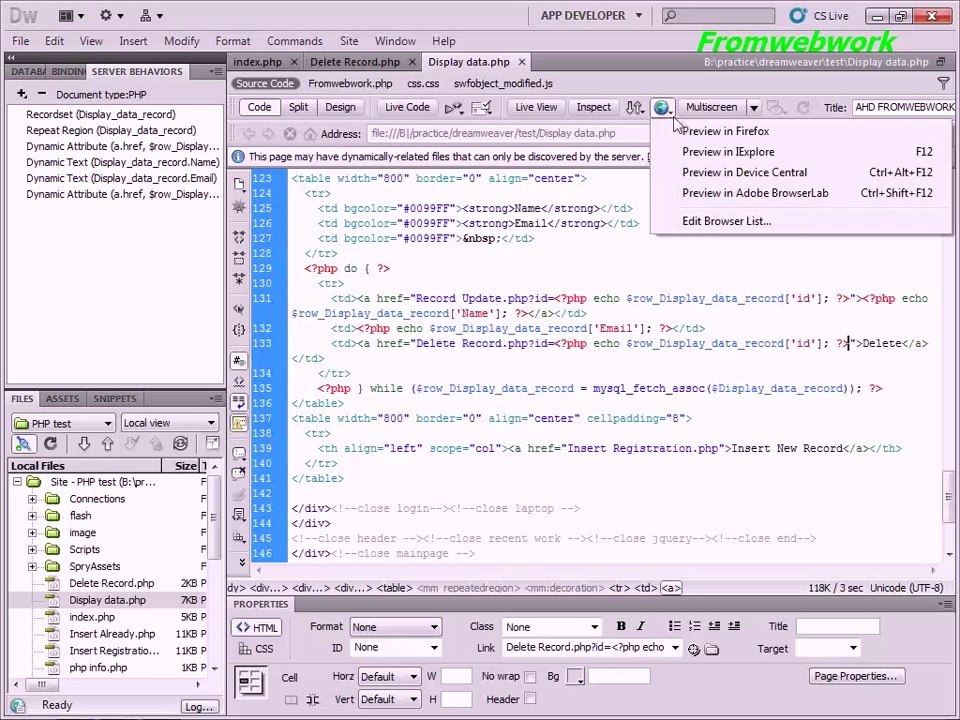This screenshot has width=960, height=720.
Task: Switch to the SNIPPETS panel tab
Action: pos(115,399)
